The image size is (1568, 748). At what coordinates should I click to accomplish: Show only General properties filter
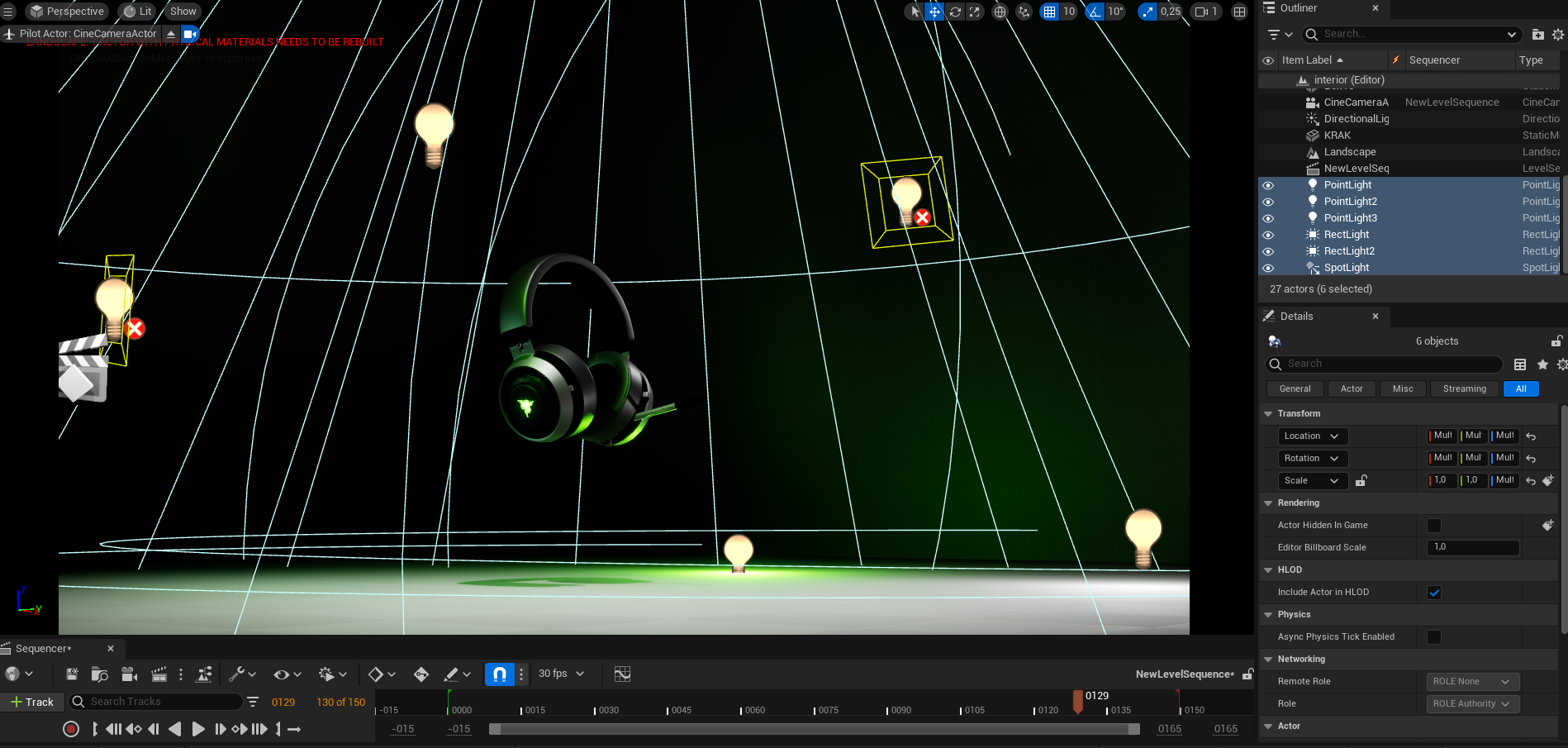tap(1295, 388)
